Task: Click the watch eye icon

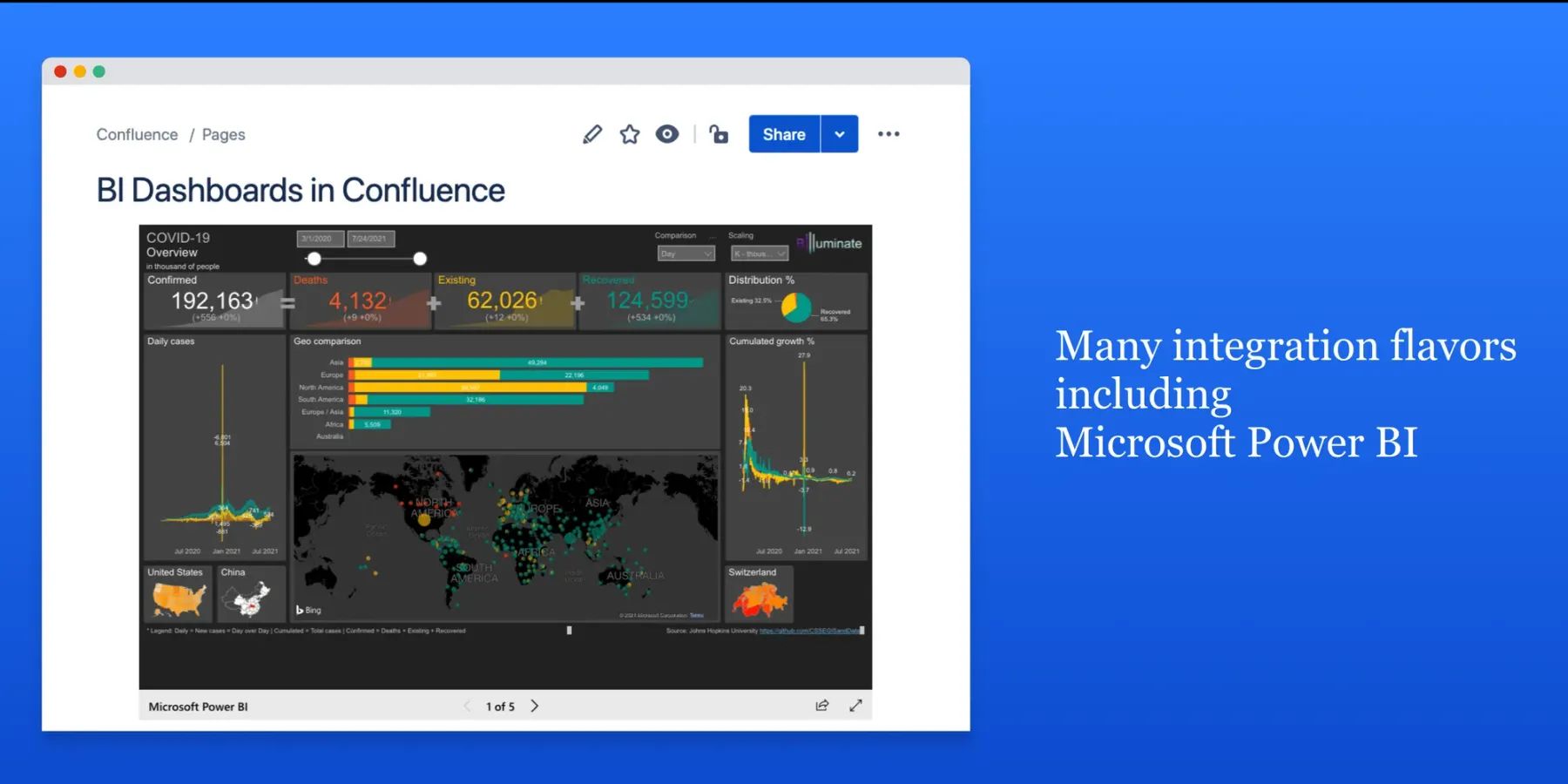Action: point(666,133)
